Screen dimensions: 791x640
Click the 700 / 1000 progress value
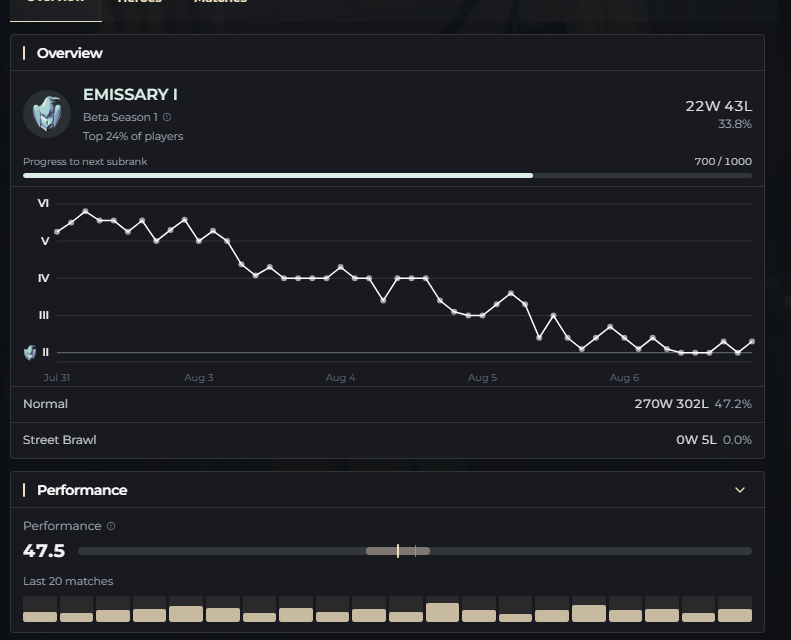723,161
